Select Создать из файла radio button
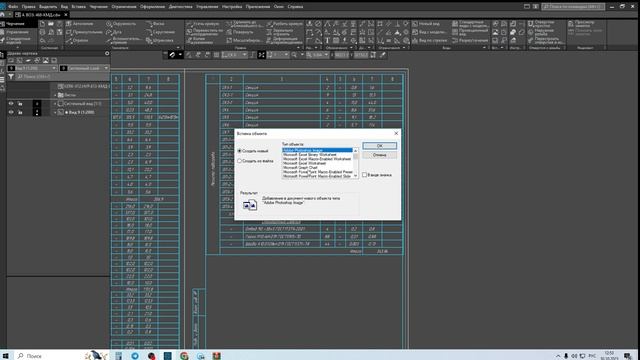This screenshot has height=360, width=640. coord(256,161)
